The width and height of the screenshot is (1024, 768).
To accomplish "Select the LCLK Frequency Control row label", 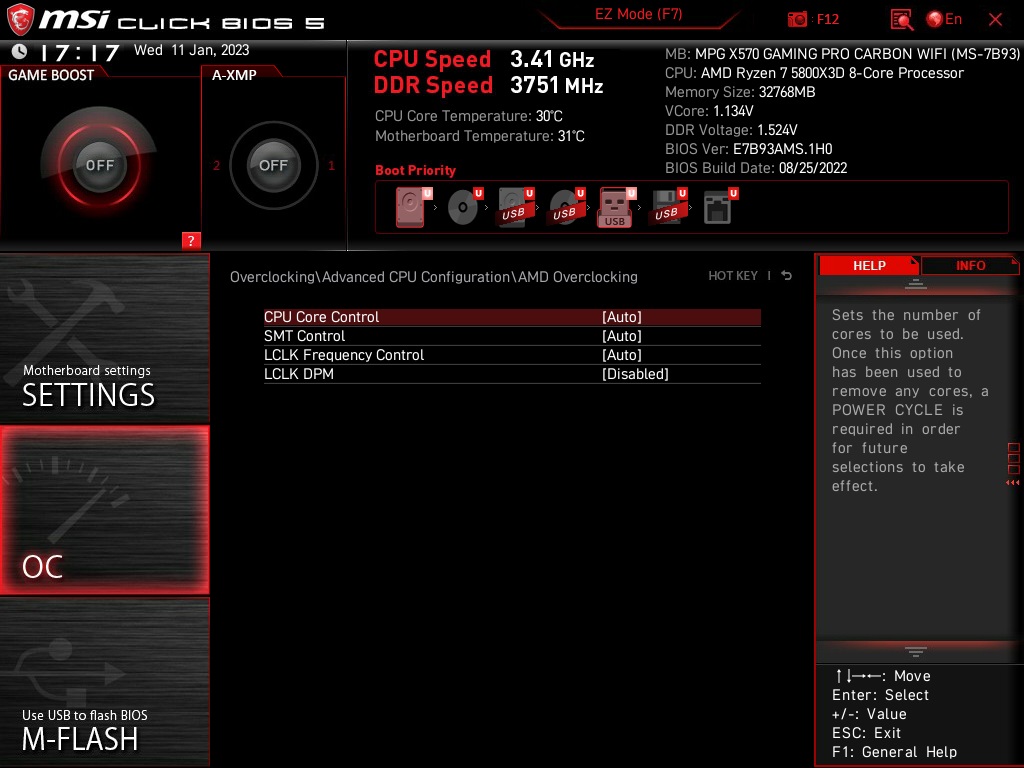I will [344, 355].
